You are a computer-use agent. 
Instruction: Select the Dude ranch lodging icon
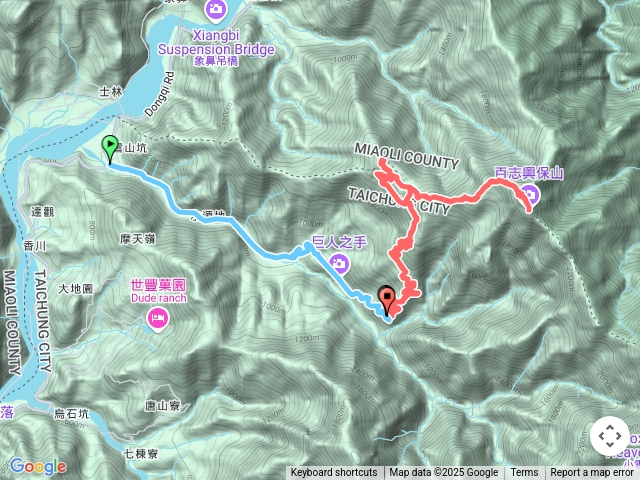pos(158,317)
